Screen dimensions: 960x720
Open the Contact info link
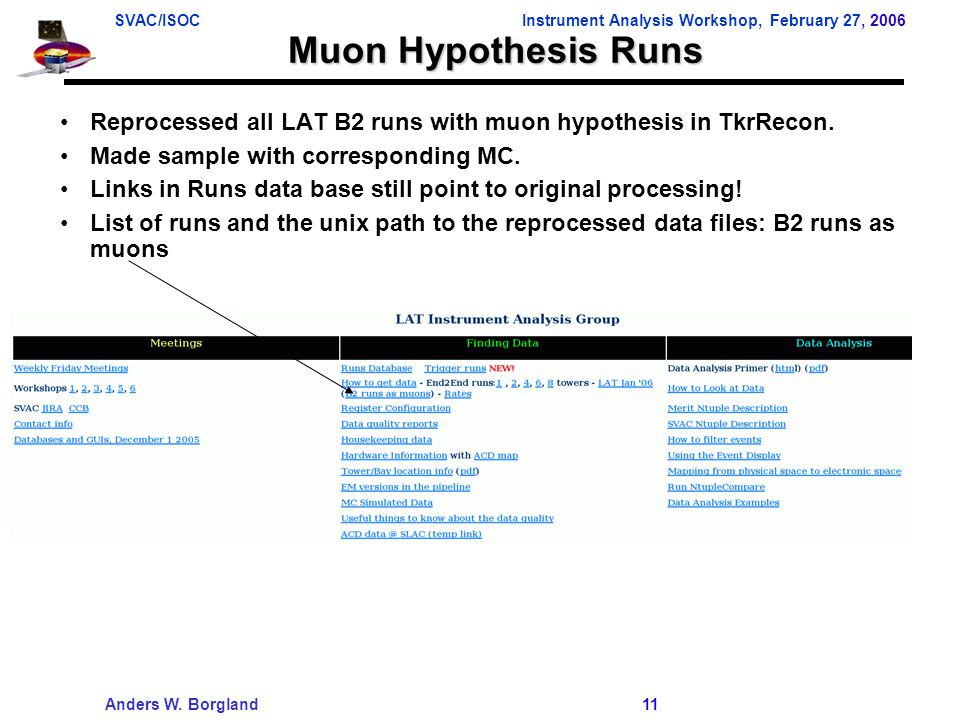click(x=43, y=424)
